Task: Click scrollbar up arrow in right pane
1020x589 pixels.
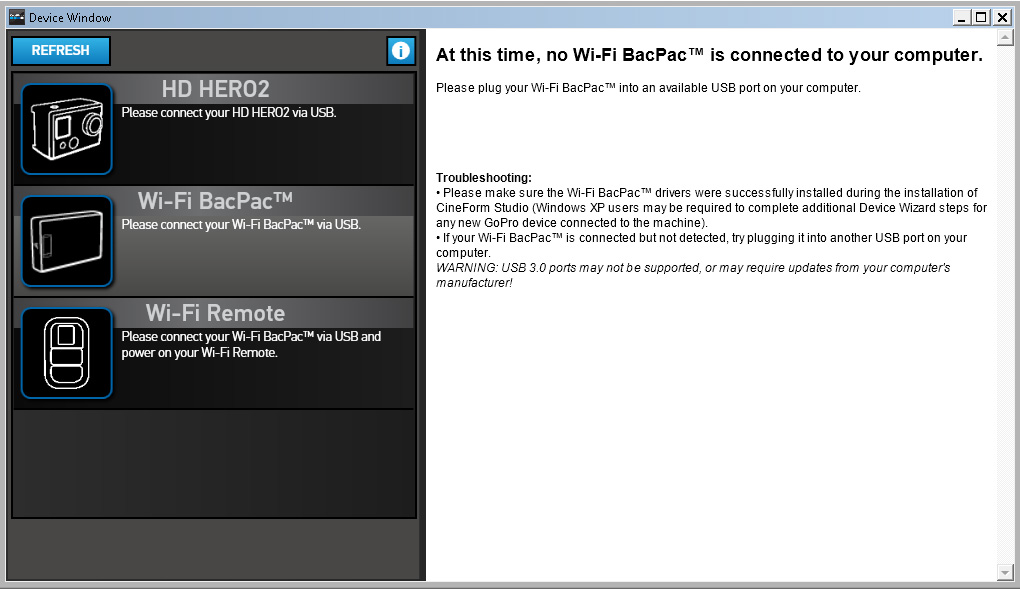Action: (x=1005, y=38)
